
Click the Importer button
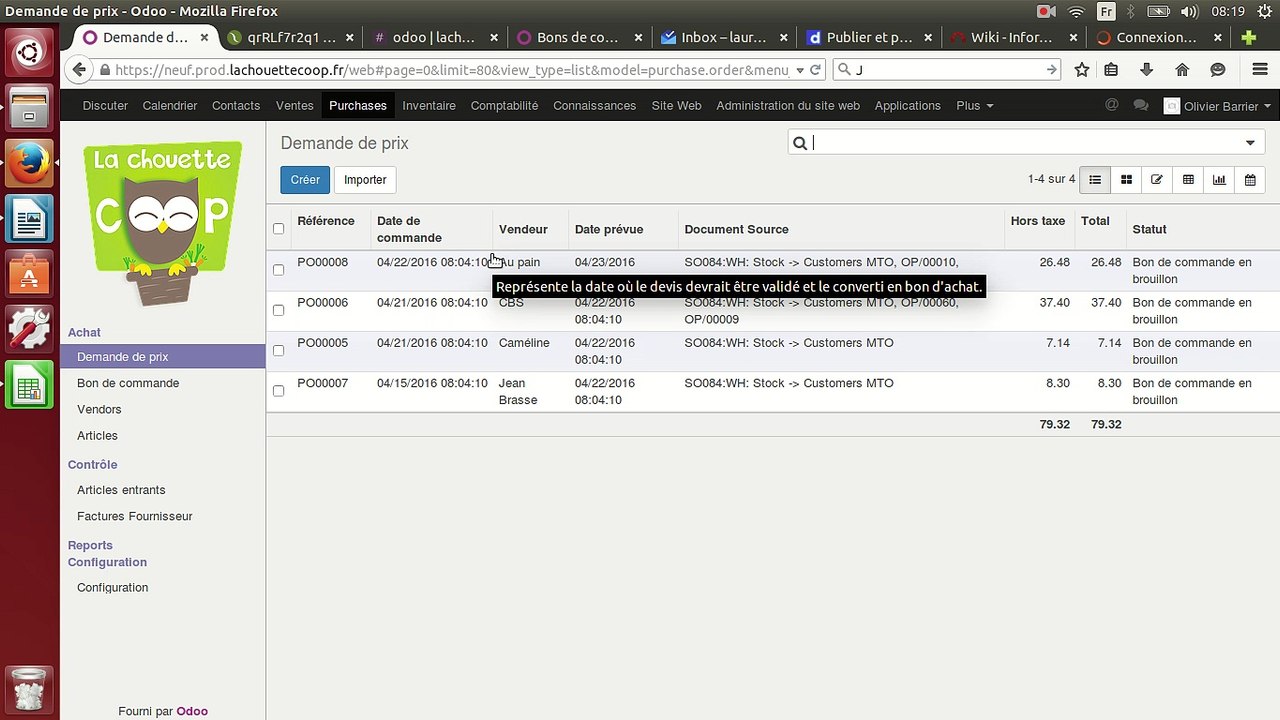[365, 180]
